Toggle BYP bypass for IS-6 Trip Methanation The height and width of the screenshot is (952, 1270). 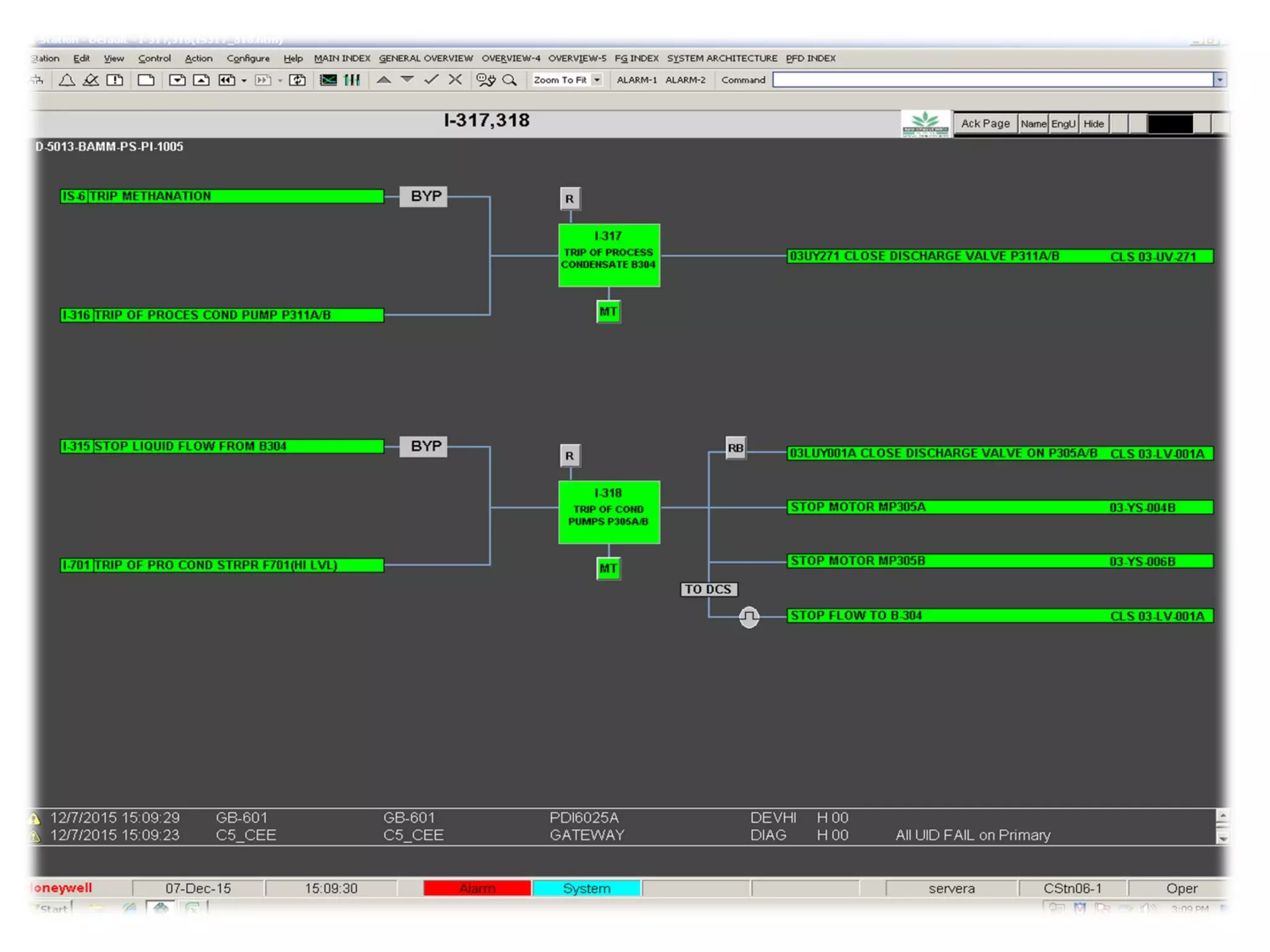(425, 196)
